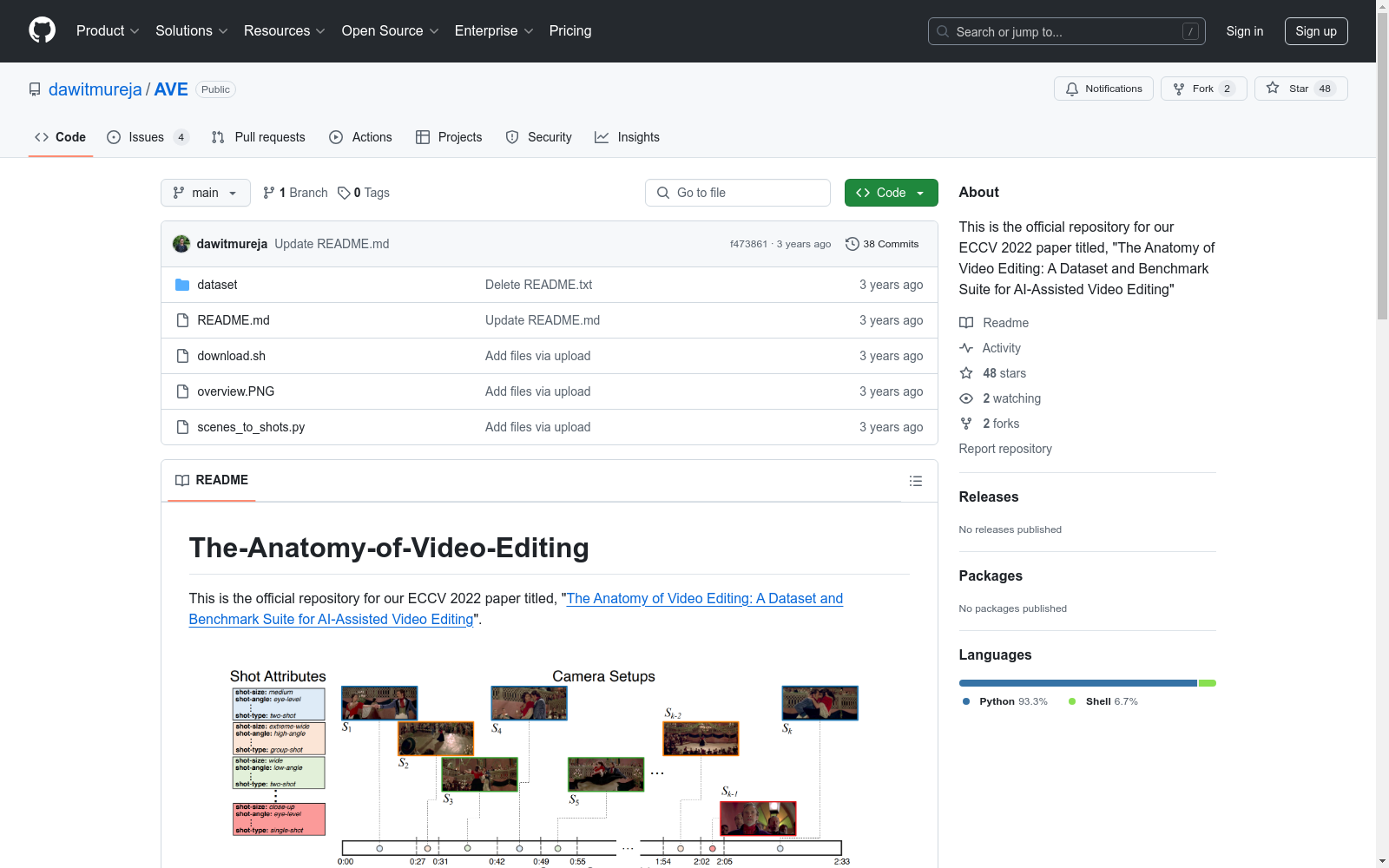Click the Sign in link

click(1245, 31)
